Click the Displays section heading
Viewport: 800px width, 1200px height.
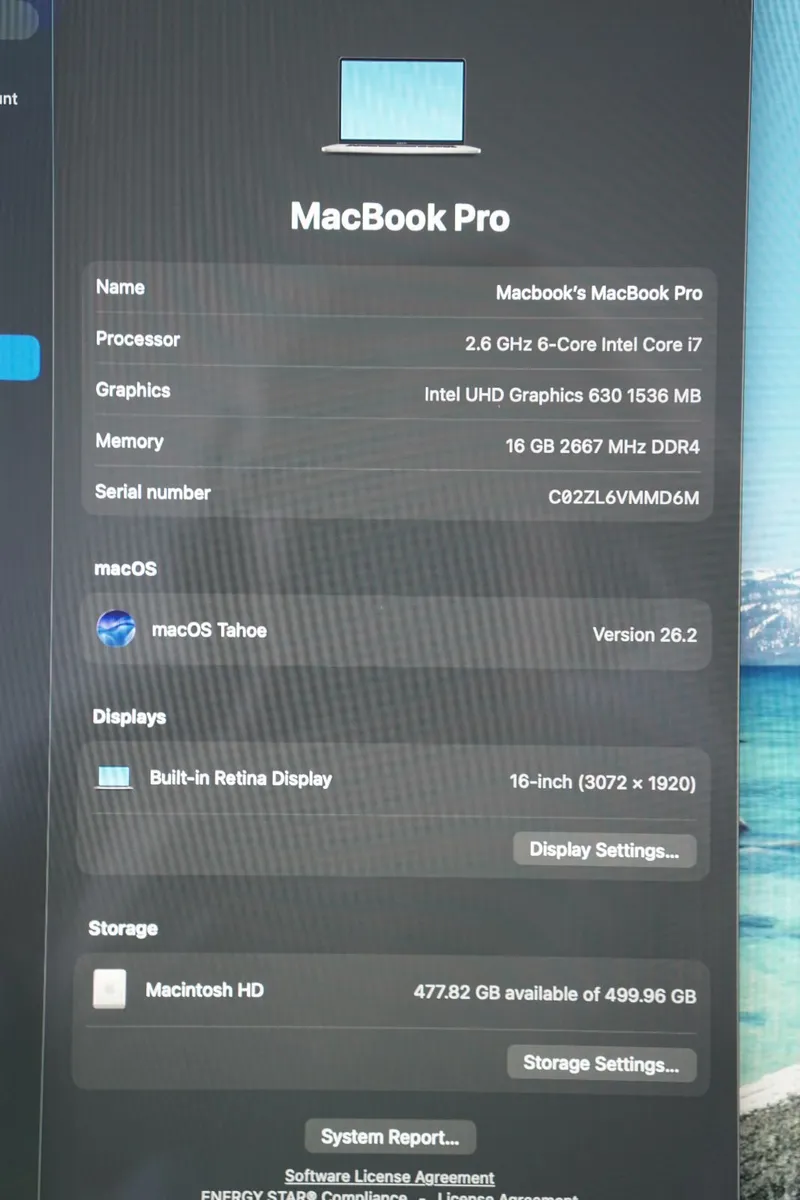pyautogui.click(x=129, y=717)
